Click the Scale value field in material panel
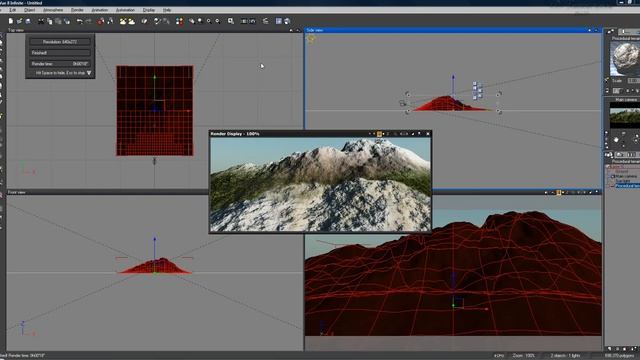This screenshot has width=640, height=360. click(x=633, y=80)
